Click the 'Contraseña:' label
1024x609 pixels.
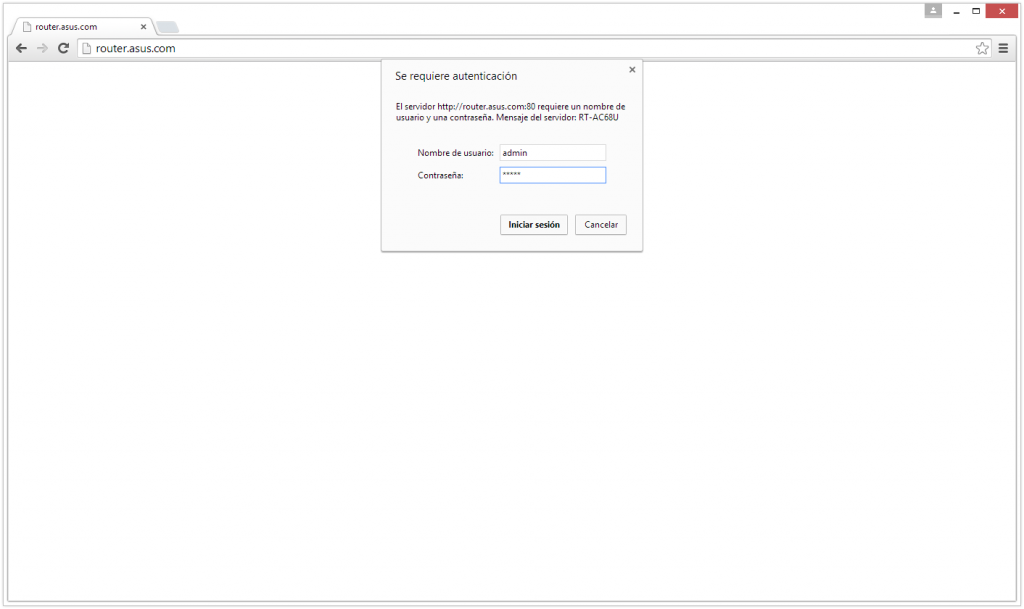coord(440,176)
